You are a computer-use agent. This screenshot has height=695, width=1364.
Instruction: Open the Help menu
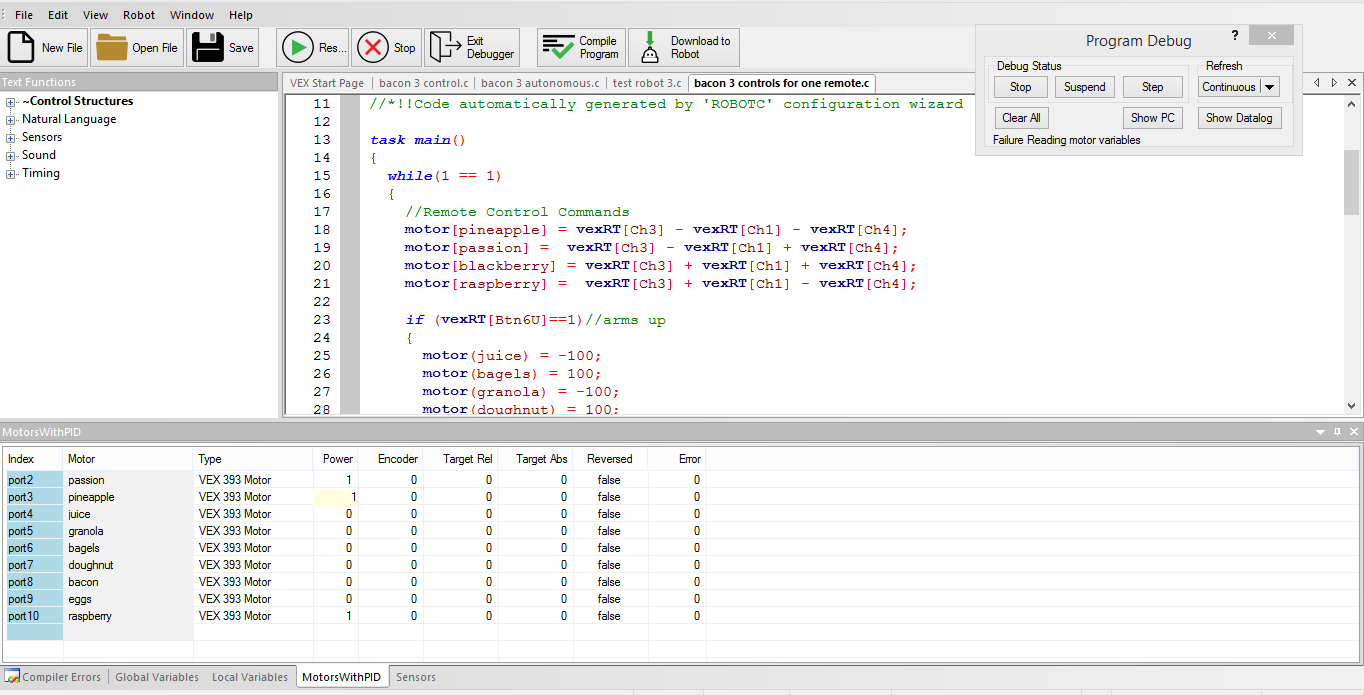tap(241, 15)
